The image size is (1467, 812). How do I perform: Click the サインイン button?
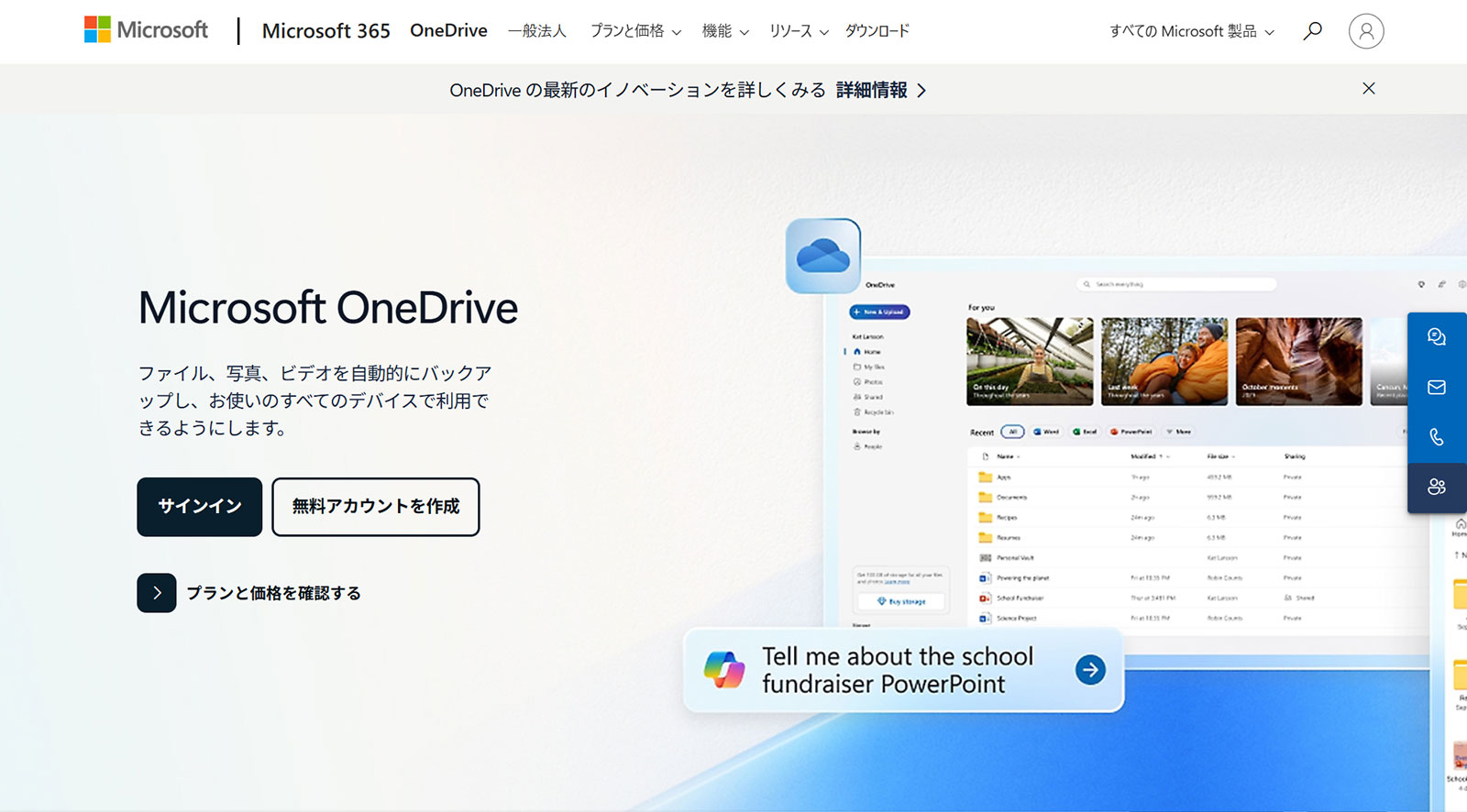200,507
